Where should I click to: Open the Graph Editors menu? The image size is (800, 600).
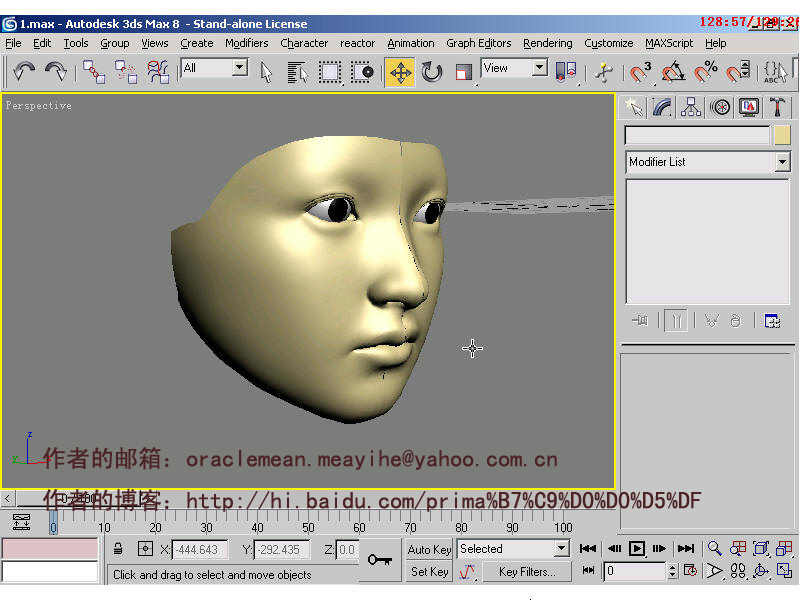479,43
